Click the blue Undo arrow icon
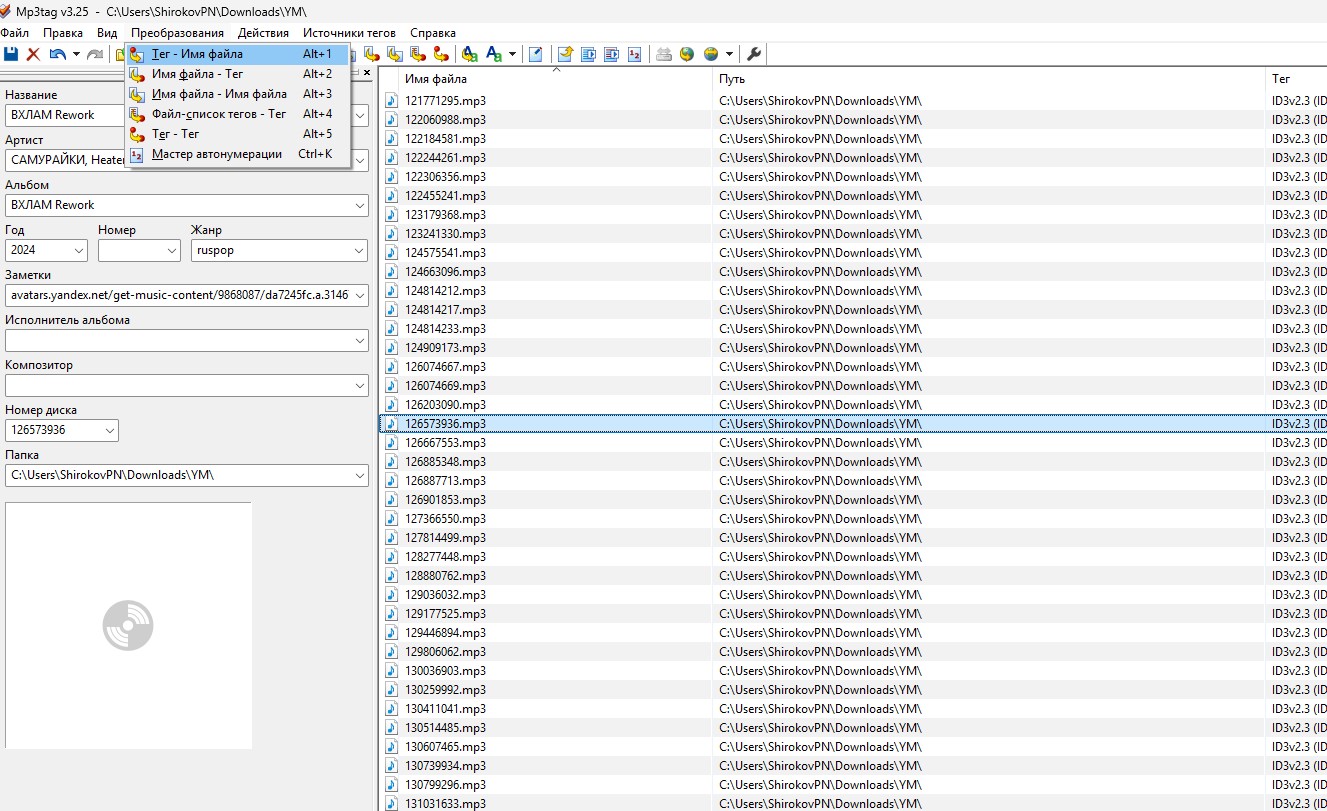This screenshot has width=1327, height=811. coord(57,54)
